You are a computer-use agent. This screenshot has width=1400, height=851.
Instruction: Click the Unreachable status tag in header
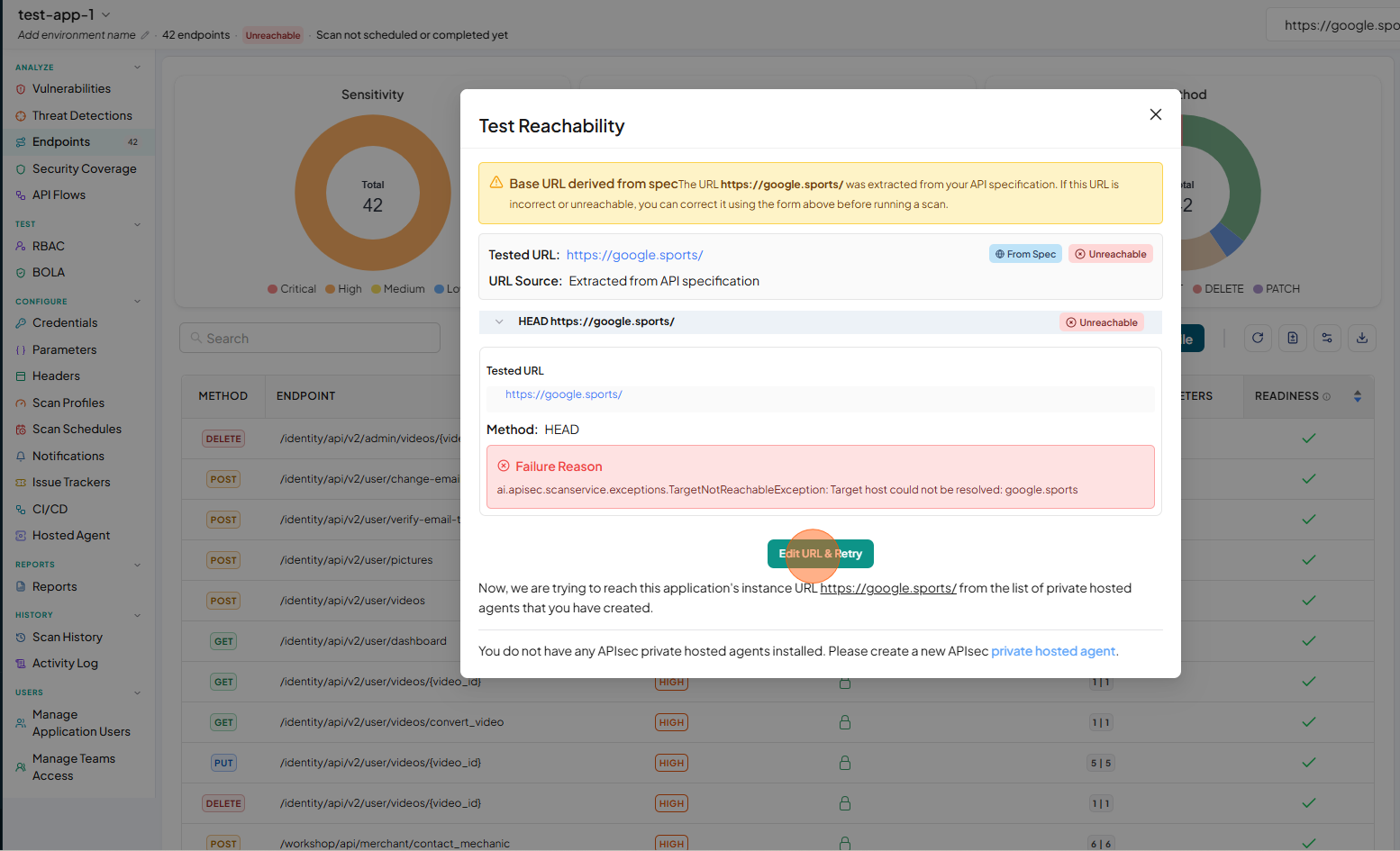click(273, 35)
